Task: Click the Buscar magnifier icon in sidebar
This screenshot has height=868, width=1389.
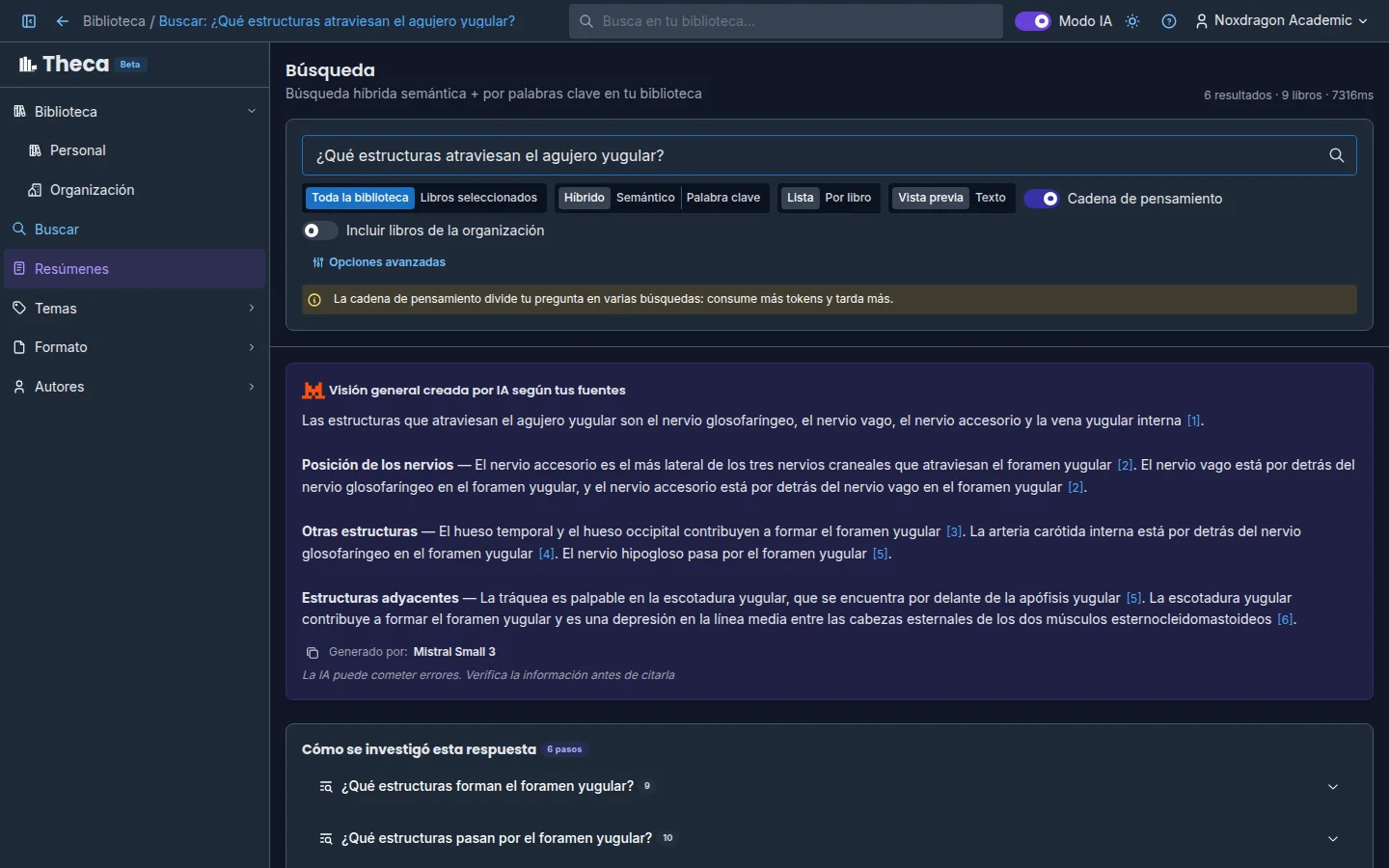Action: click(x=19, y=230)
